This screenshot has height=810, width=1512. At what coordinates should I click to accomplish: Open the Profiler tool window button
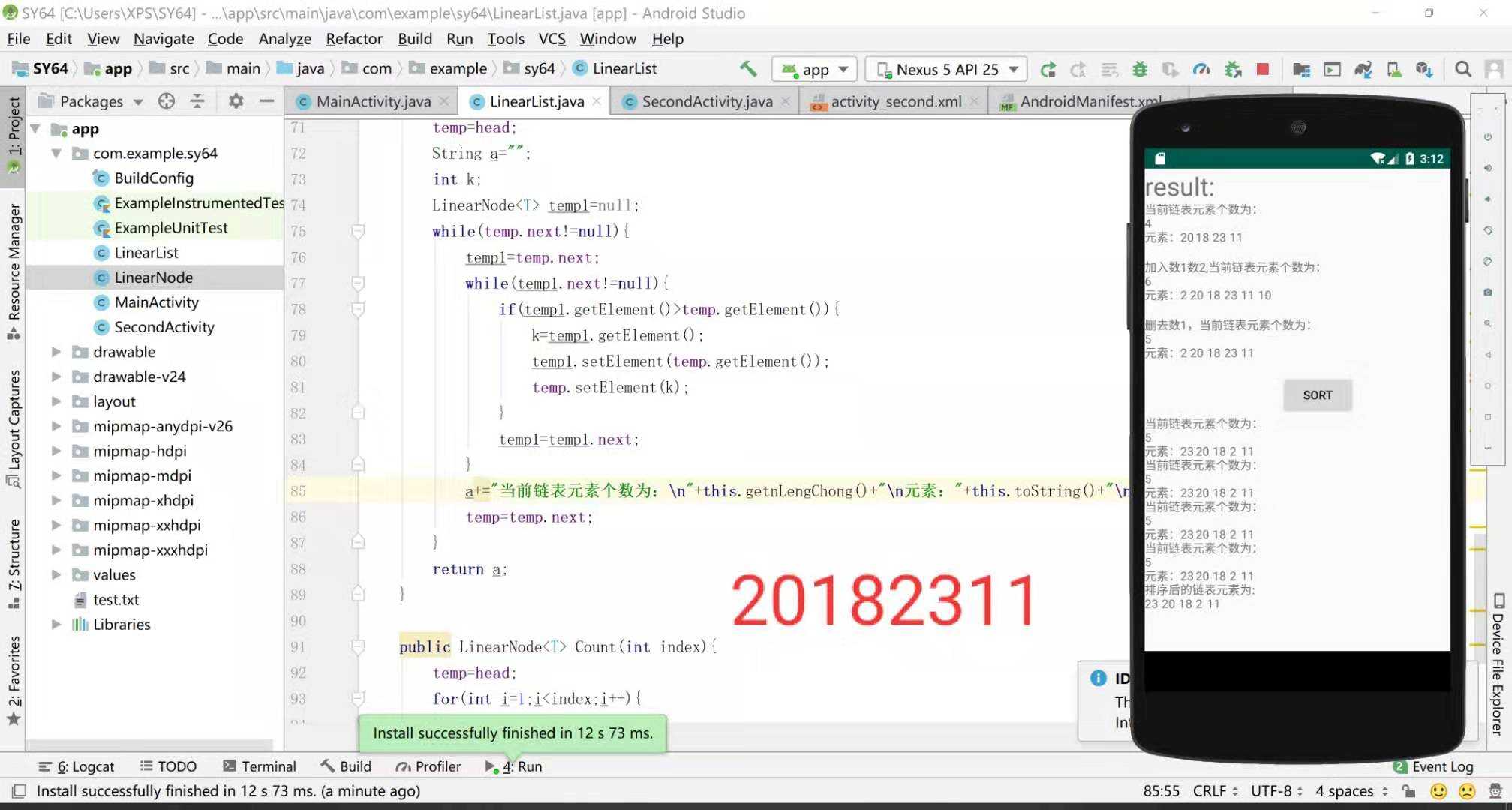pyautogui.click(x=428, y=766)
